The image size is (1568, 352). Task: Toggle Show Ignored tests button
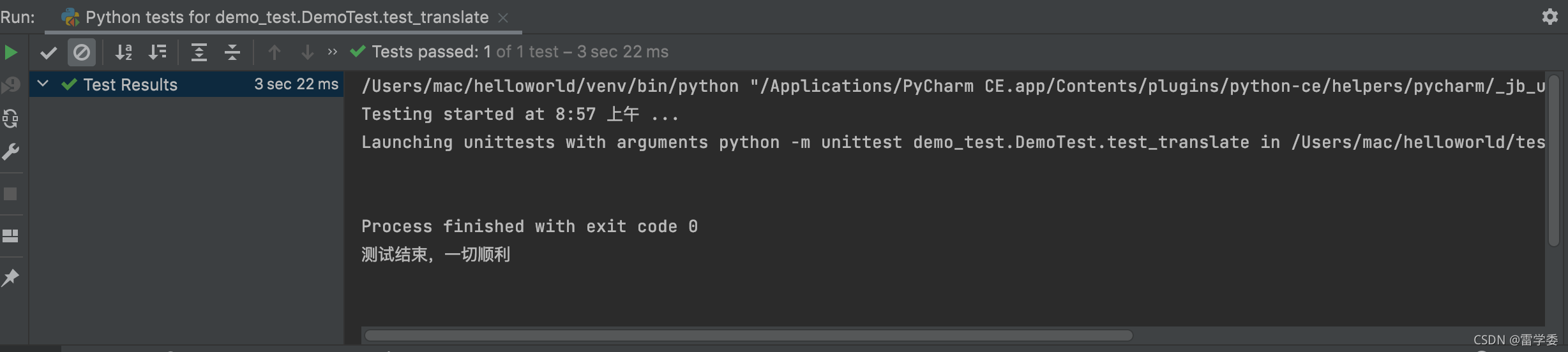click(82, 52)
